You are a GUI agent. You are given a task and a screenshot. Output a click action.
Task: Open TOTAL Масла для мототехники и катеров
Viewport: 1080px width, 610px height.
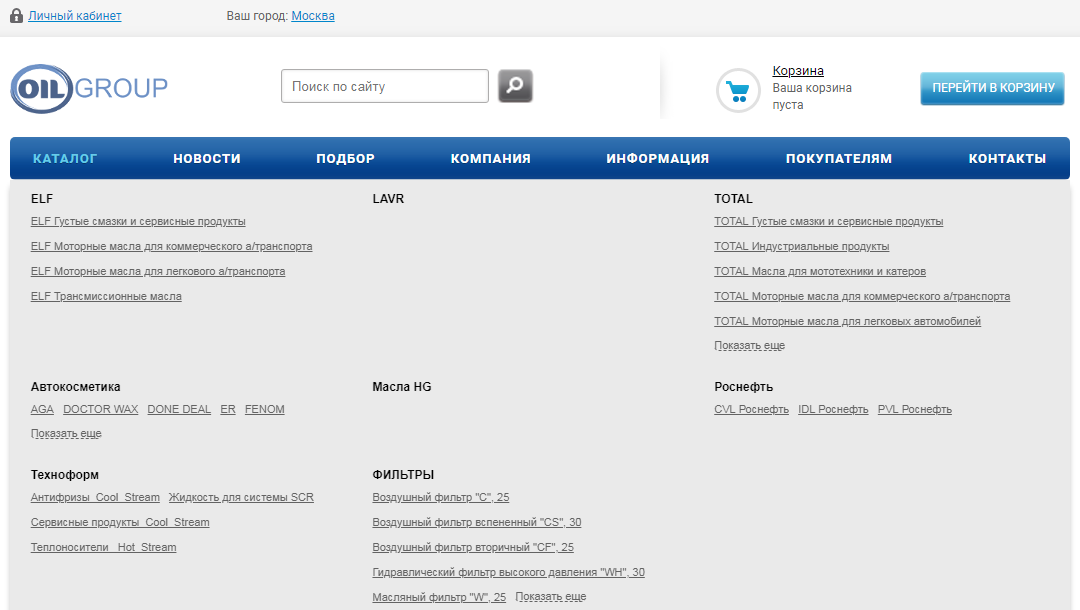click(820, 271)
